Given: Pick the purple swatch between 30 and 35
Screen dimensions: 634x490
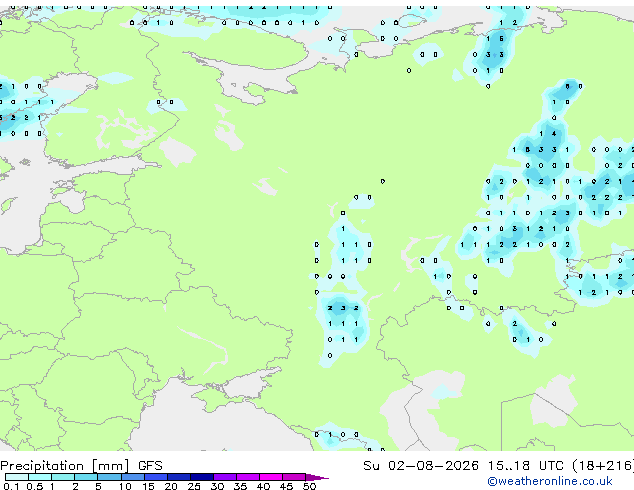Looking at the screenshot, I should 225,477.
